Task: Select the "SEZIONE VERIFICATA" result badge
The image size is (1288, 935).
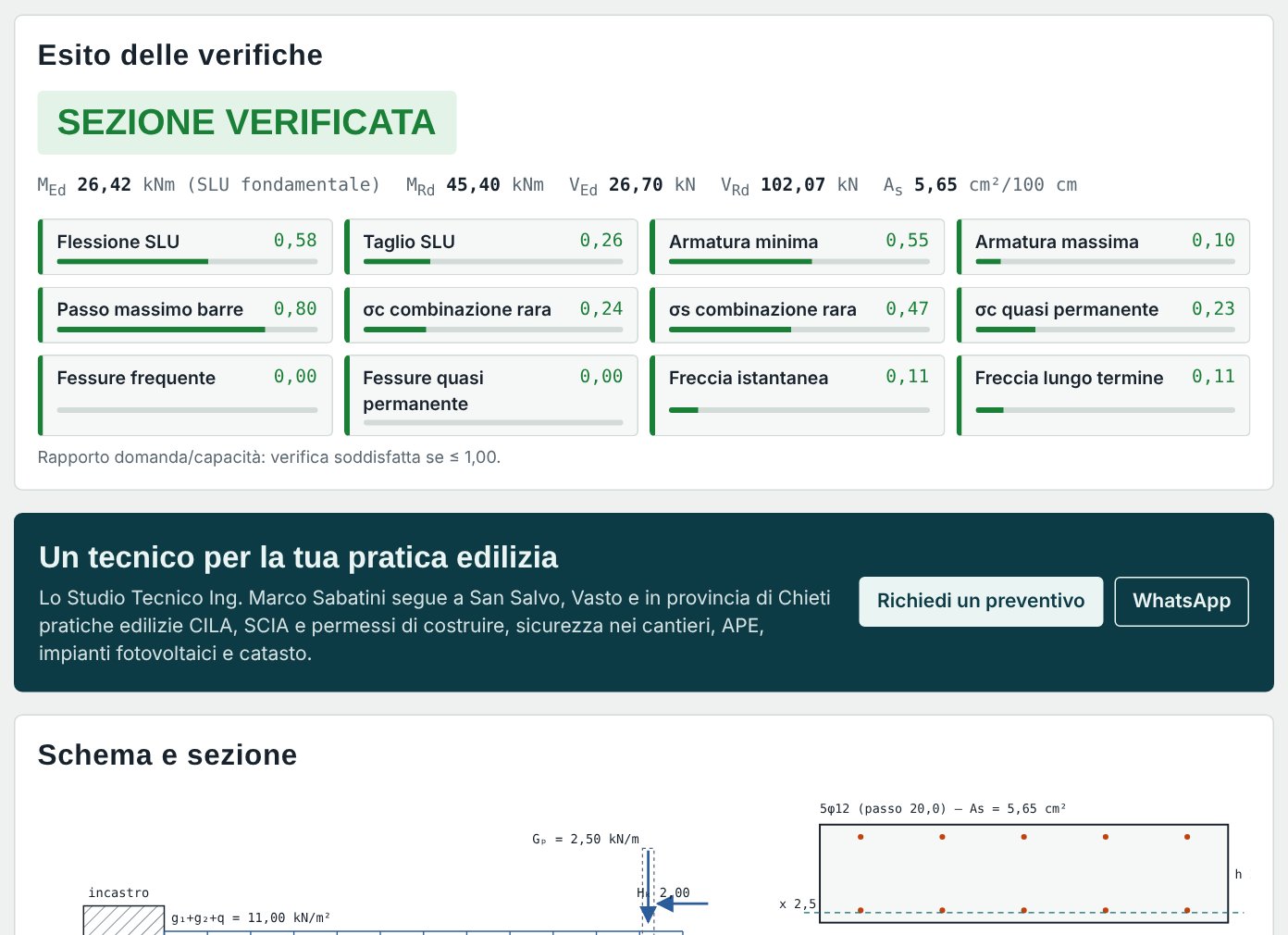Action: (247, 122)
